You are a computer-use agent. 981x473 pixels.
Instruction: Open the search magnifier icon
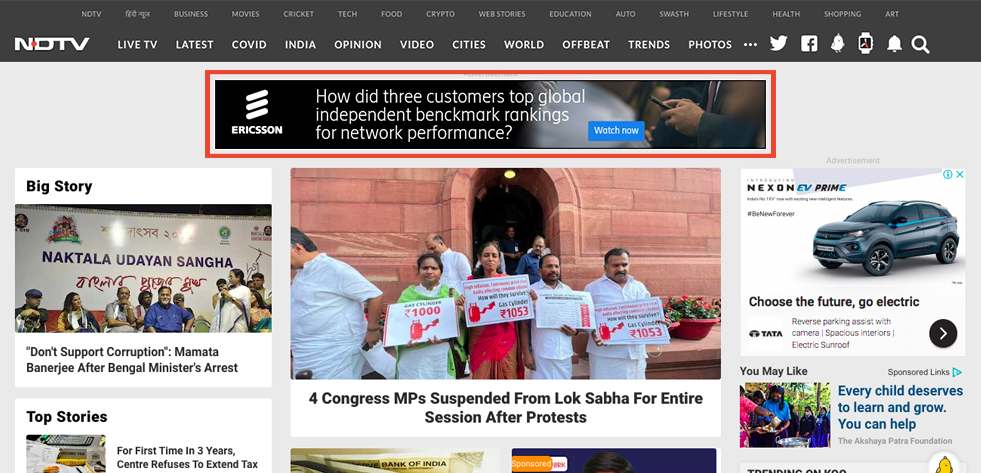920,44
